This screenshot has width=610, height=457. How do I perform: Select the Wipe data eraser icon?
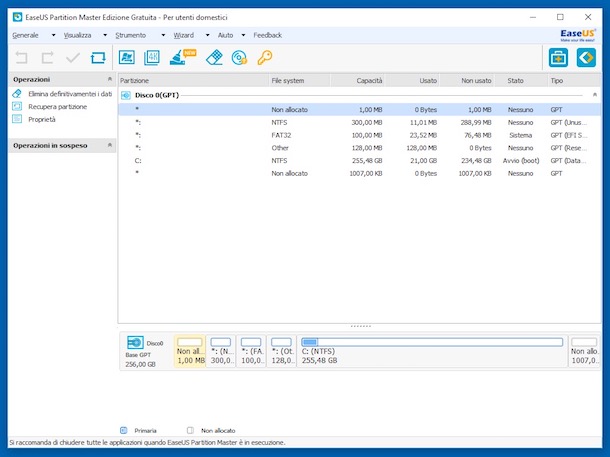[x=214, y=58]
